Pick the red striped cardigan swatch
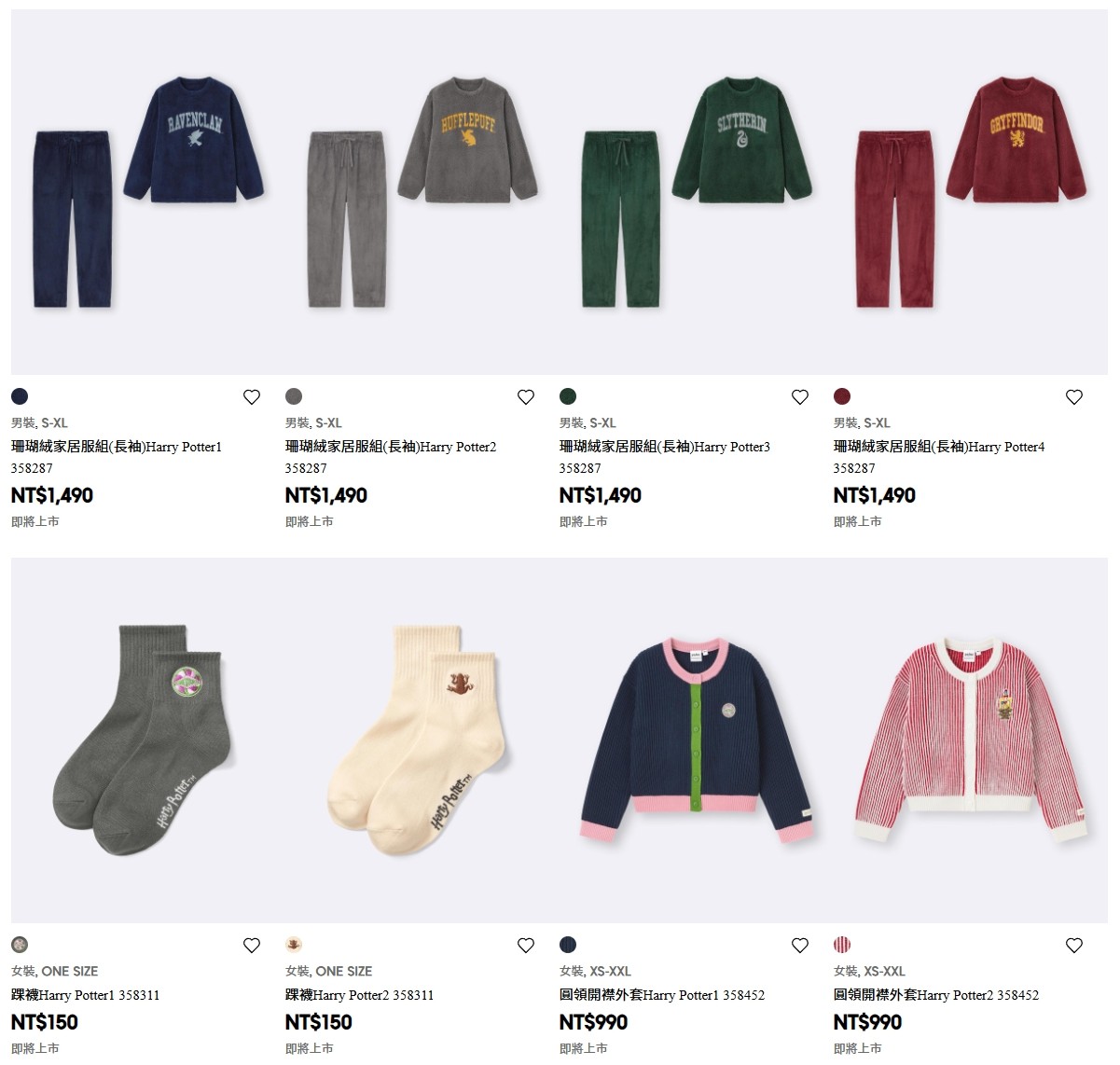 (x=842, y=945)
